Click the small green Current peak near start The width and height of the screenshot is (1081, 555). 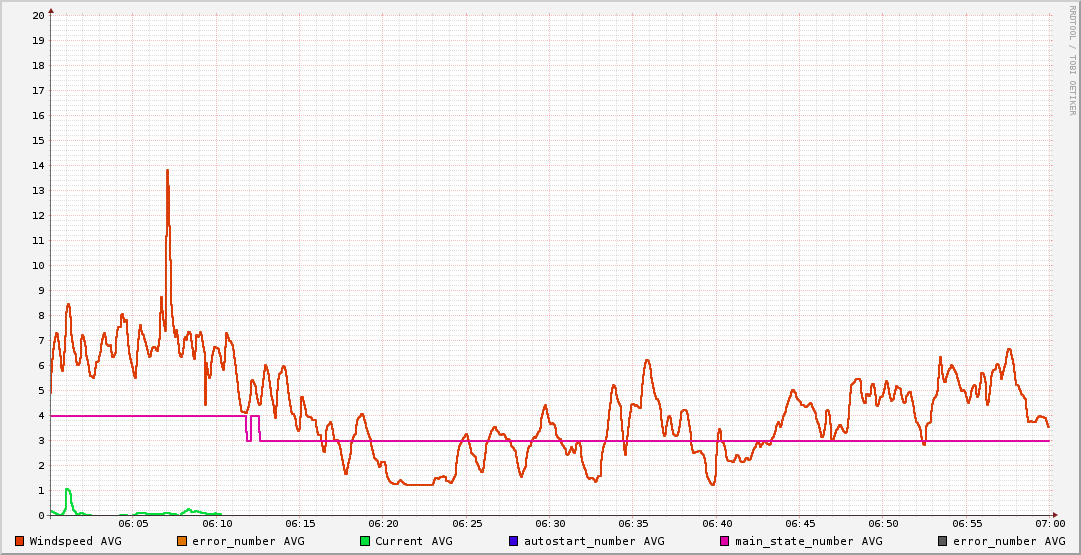67,490
